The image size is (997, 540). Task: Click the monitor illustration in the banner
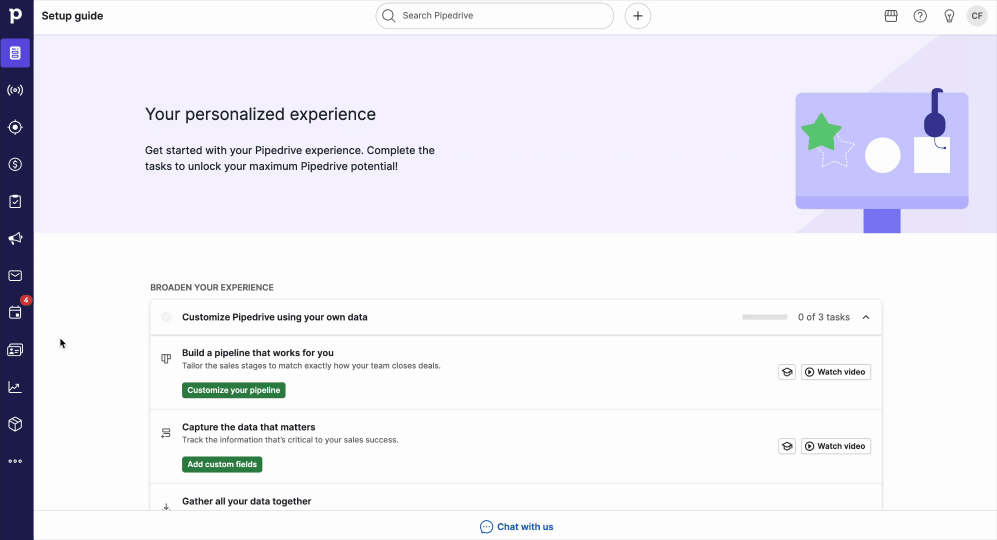coord(882,161)
